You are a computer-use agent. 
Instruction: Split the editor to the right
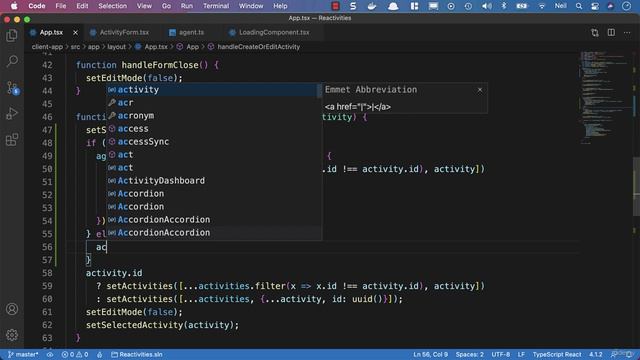click(611, 33)
